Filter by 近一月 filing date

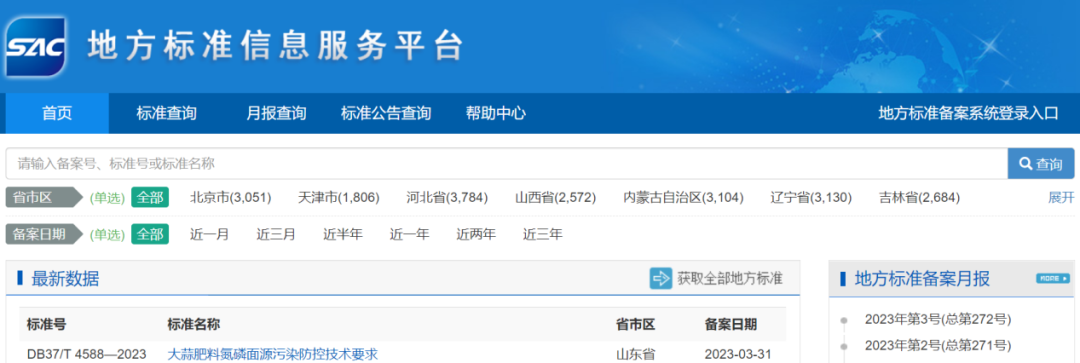(x=209, y=234)
